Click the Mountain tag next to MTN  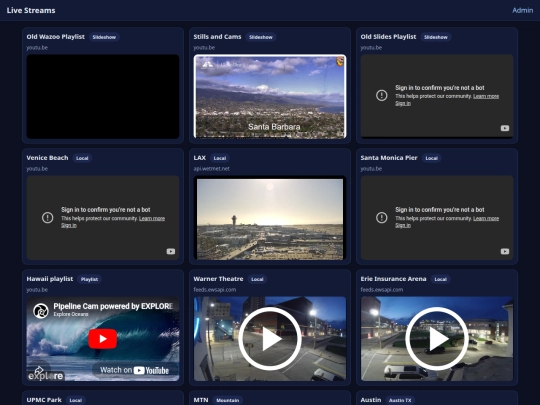pos(228,400)
